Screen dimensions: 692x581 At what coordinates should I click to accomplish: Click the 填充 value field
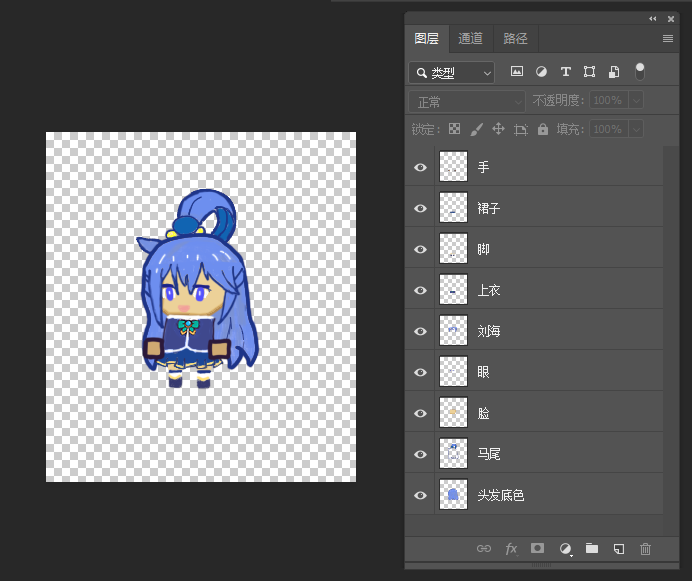coord(609,129)
